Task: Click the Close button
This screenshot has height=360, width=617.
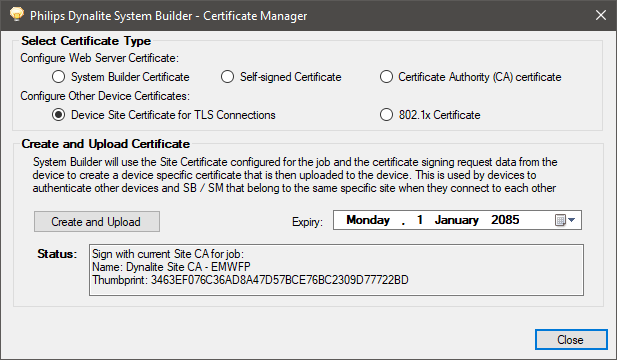Action: (571, 340)
